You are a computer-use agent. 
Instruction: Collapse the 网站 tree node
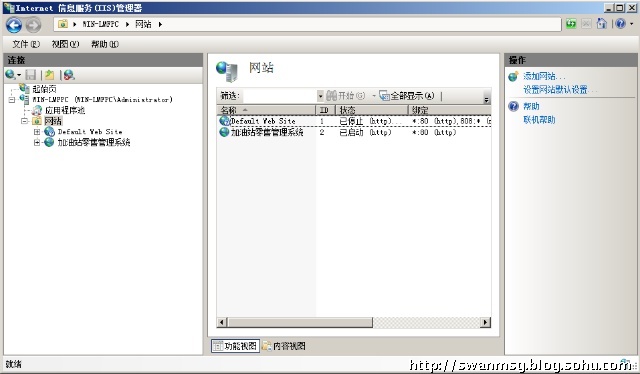coord(24,121)
